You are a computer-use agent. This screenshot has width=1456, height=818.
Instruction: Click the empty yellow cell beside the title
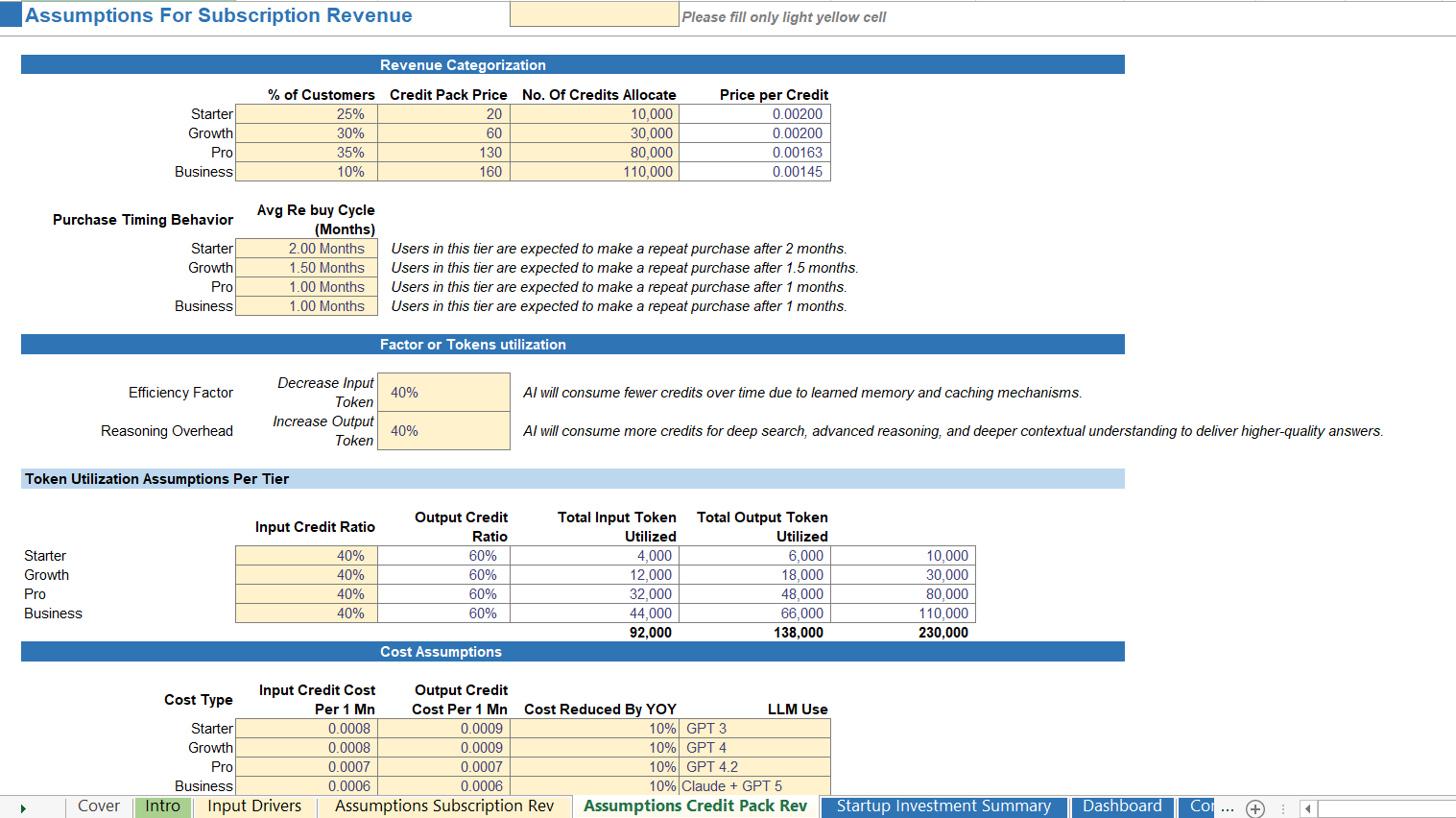click(x=593, y=14)
